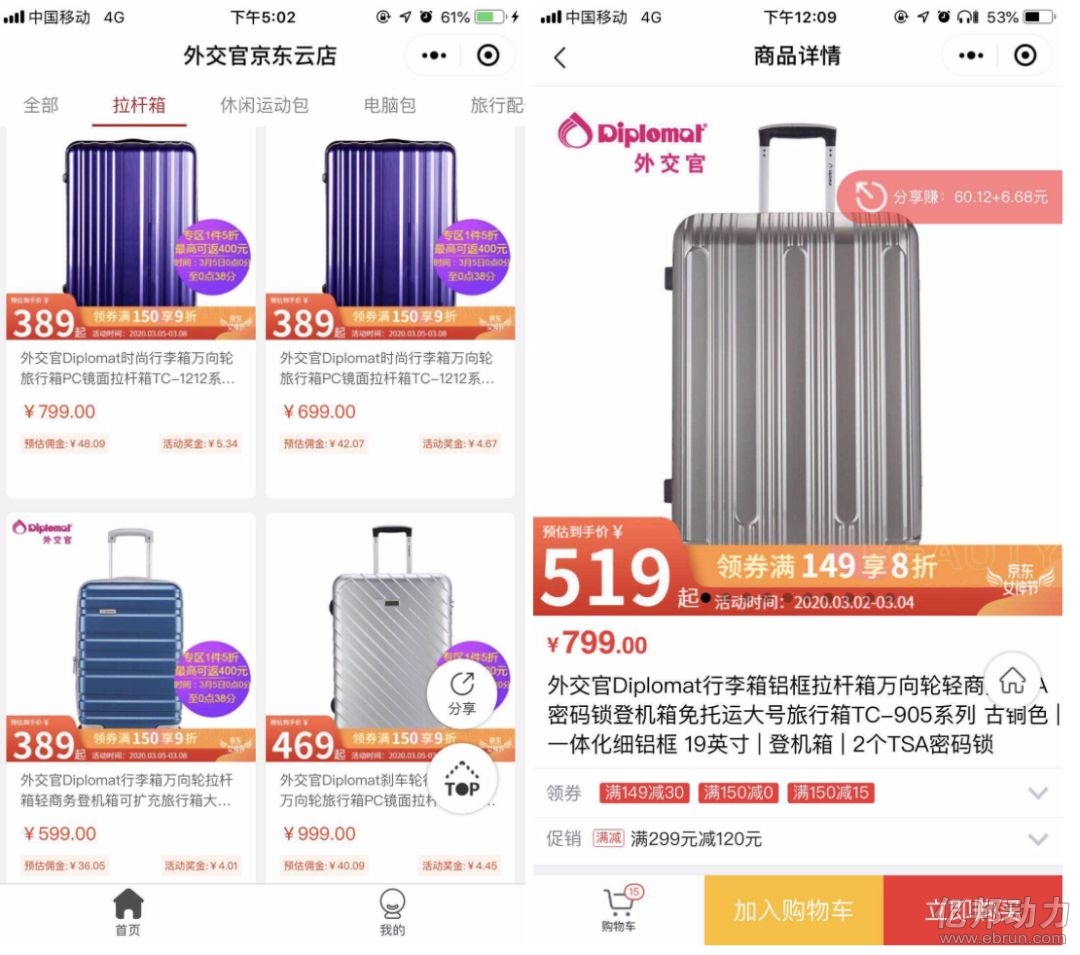Expand the 领券 coupon row chevron

(x=1038, y=793)
